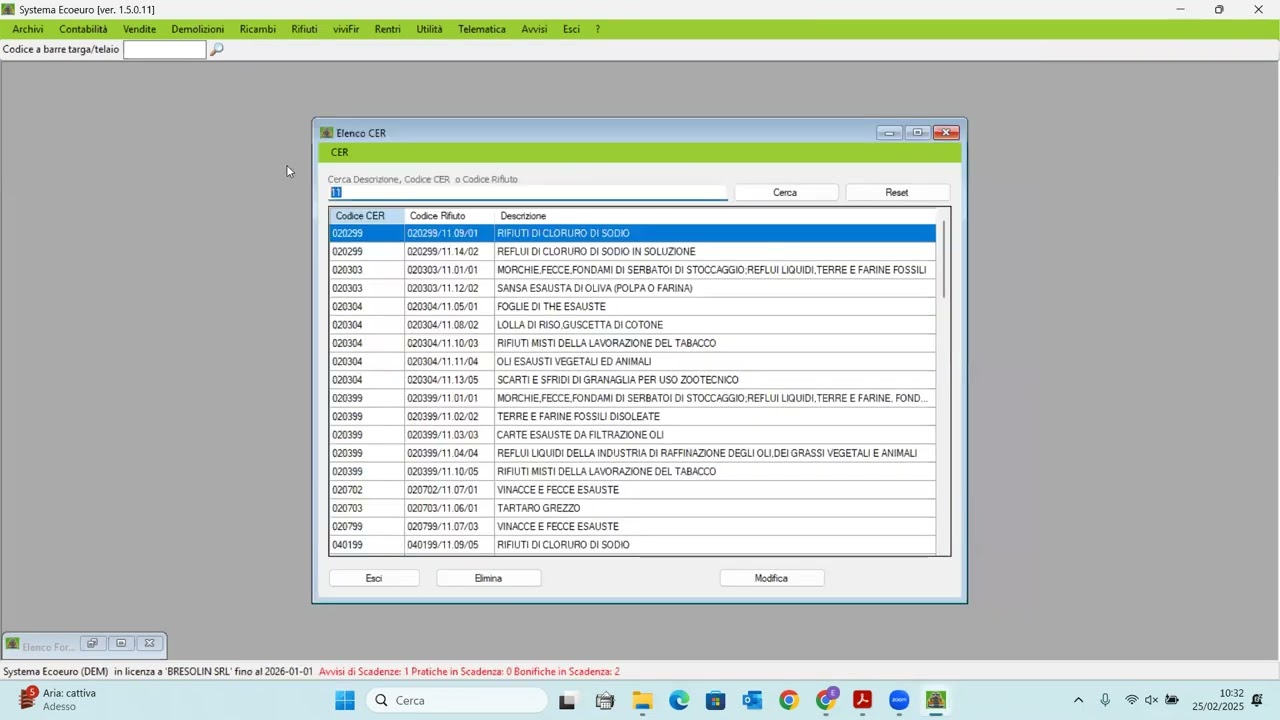Screen dimensions: 1280x720
Task: Select row SCARTI E SFRIDI DI GRANAGLIA
Action: (633, 380)
